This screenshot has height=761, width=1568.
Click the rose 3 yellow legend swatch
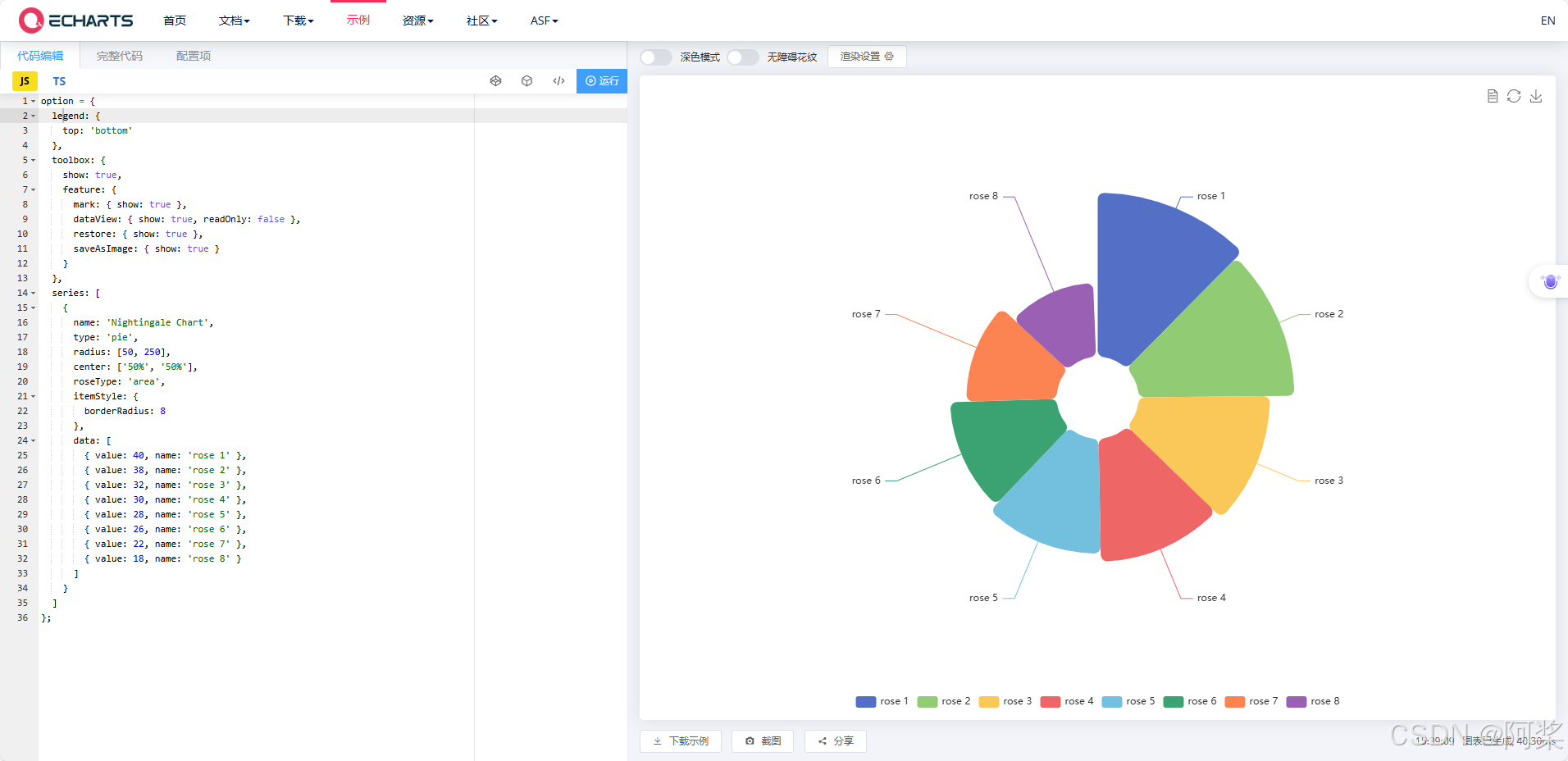(x=990, y=701)
